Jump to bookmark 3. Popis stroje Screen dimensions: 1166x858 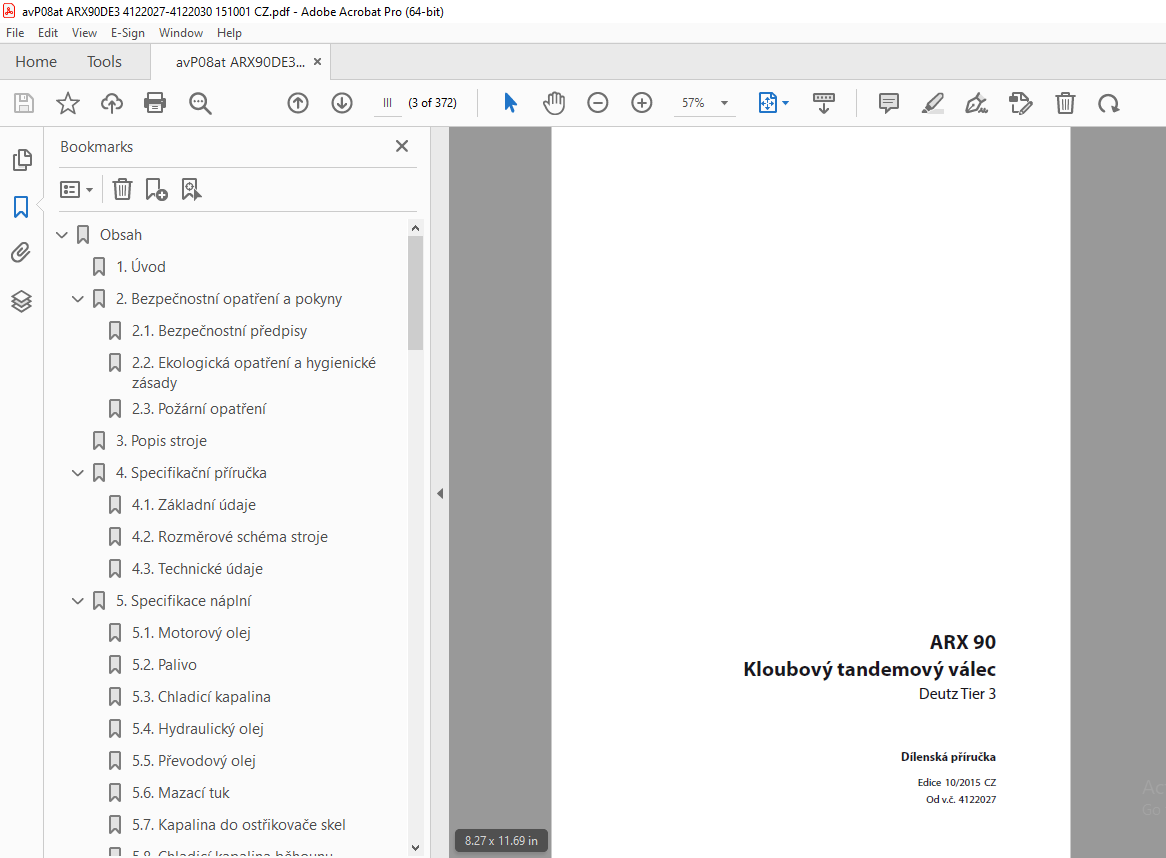161,441
